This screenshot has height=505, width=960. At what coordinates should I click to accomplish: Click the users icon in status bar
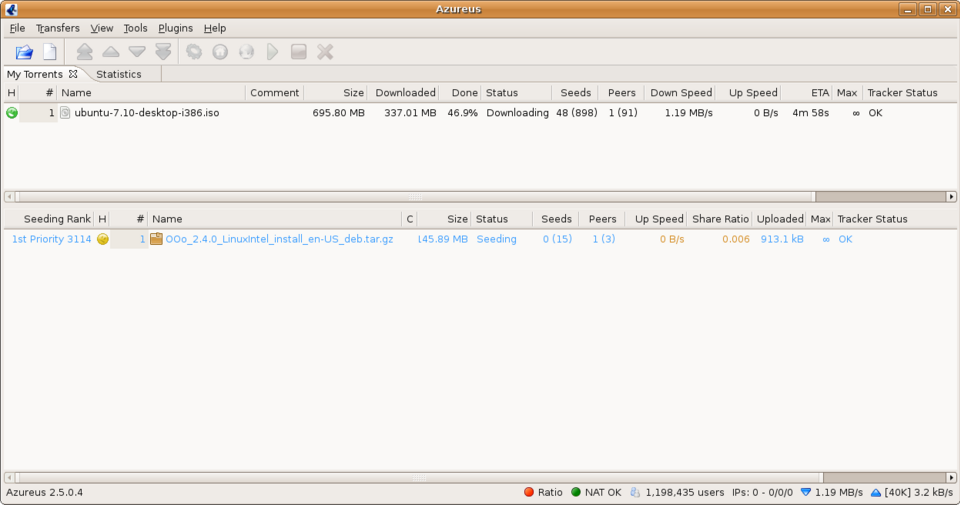click(x=636, y=492)
